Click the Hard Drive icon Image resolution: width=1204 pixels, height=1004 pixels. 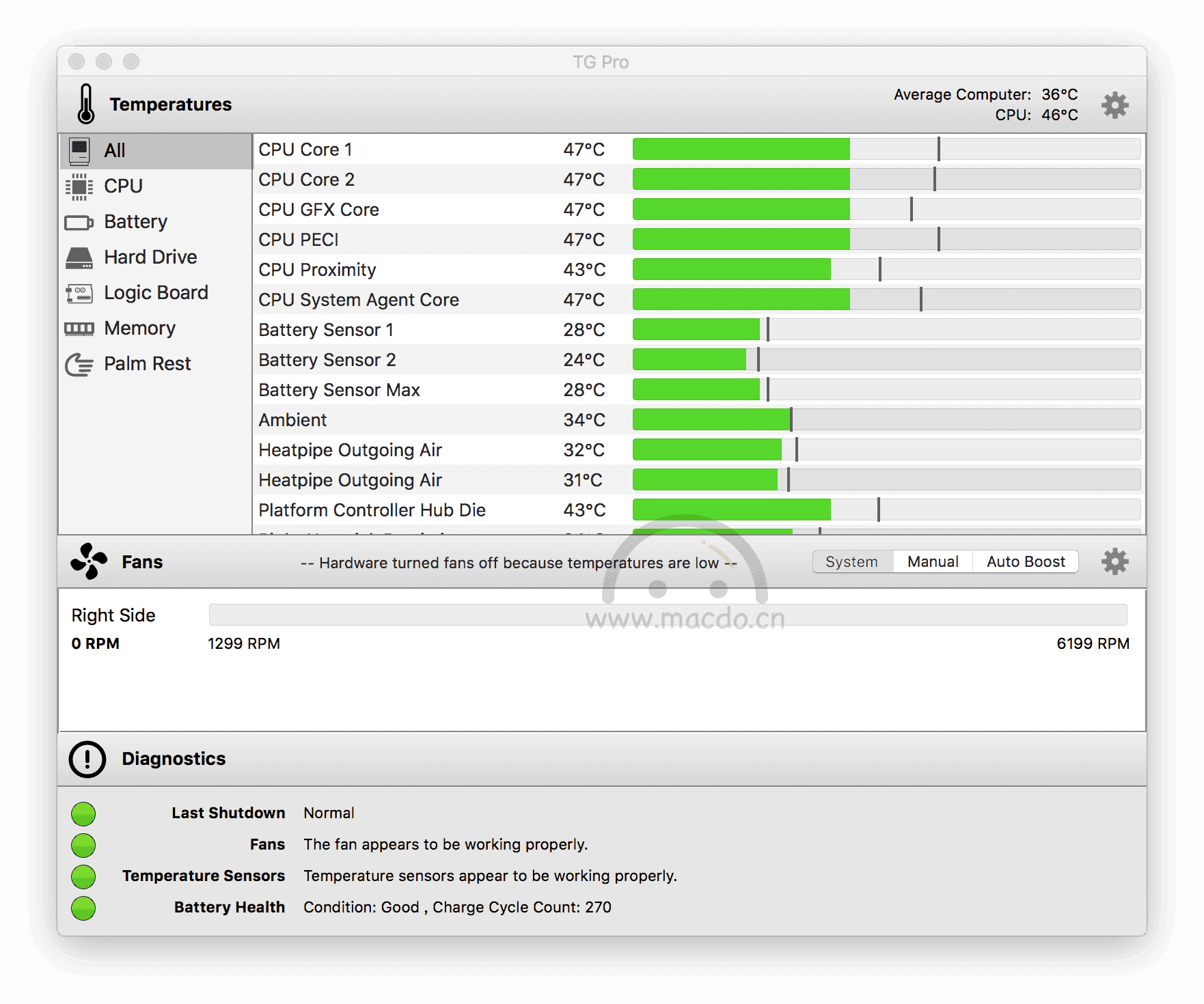pos(79,257)
